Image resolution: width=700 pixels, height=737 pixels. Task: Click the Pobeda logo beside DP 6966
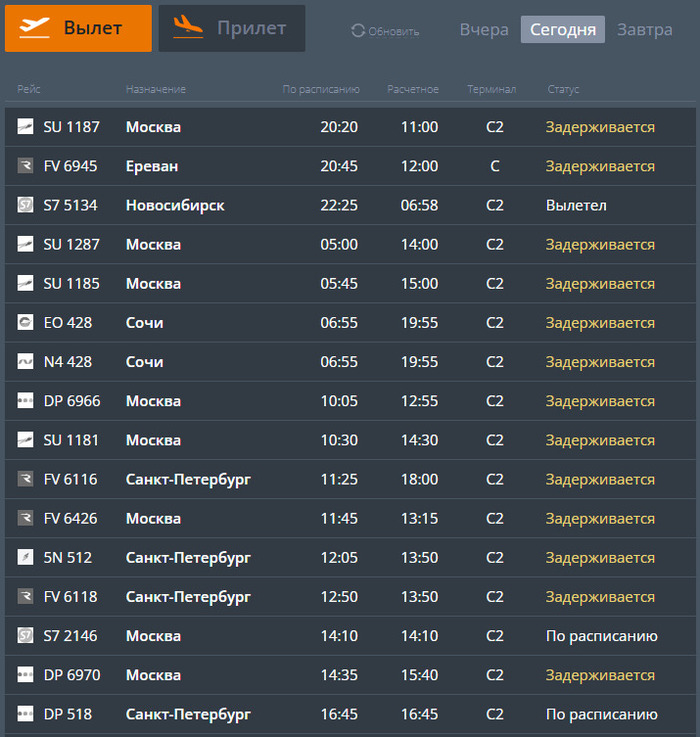(25, 400)
